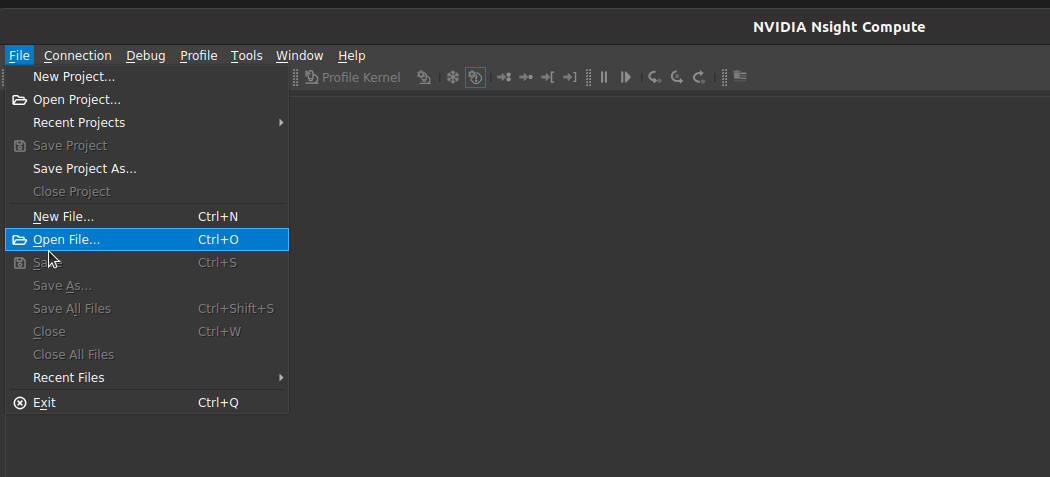Select Open File... menu entry
The image size is (1050, 477).
click(x=67, y=240)
